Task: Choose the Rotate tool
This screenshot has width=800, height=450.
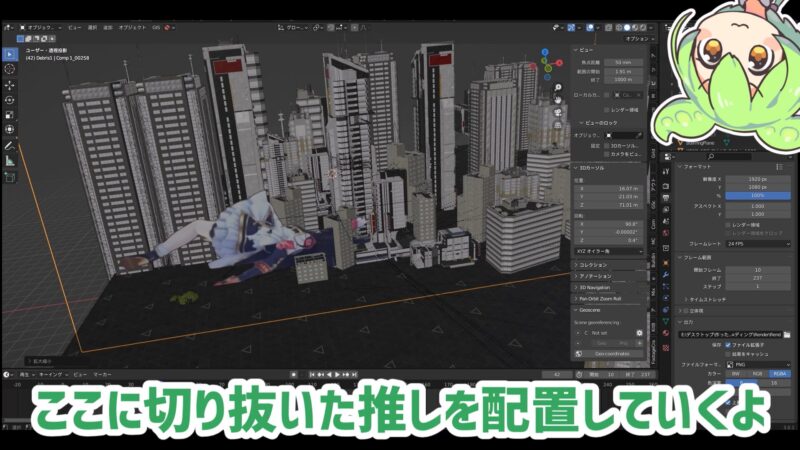Action: pyautogui.click(x=10, y=100)
